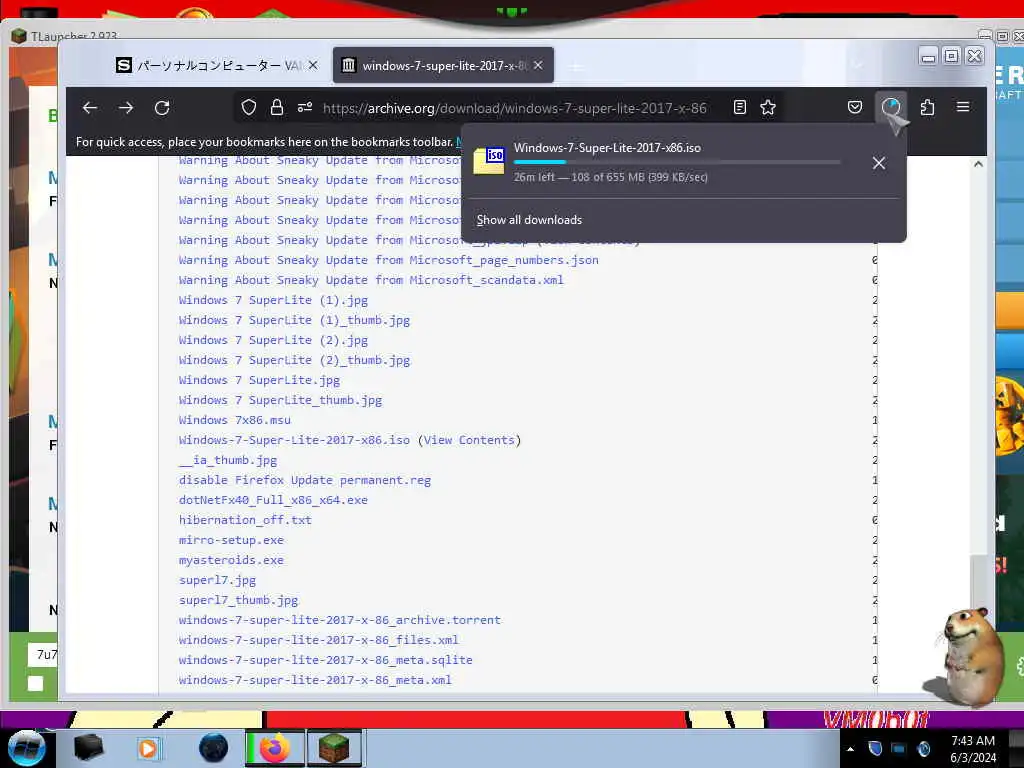The height and width of the screenshot is (768, 1024).
Task: Go forward with the Firefox forward arrow
Action: tap(126, 108)
